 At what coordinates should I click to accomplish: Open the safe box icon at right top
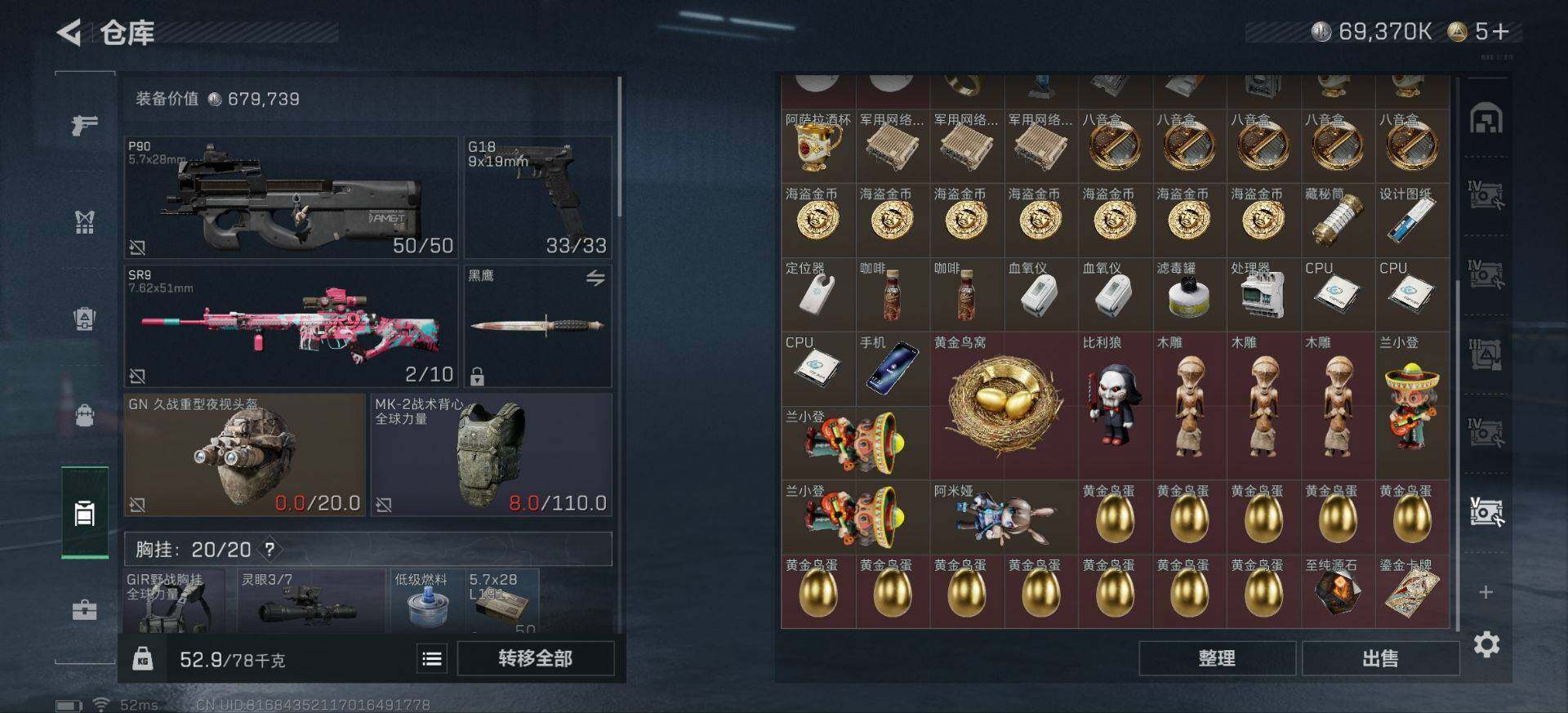1486,119
